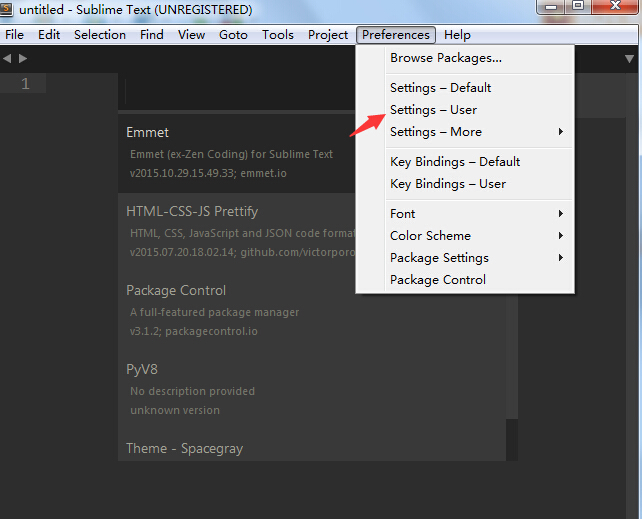Click the next tab right arrow
The width and height of the screenshot is (642, 519).
[x=23, y=59]
